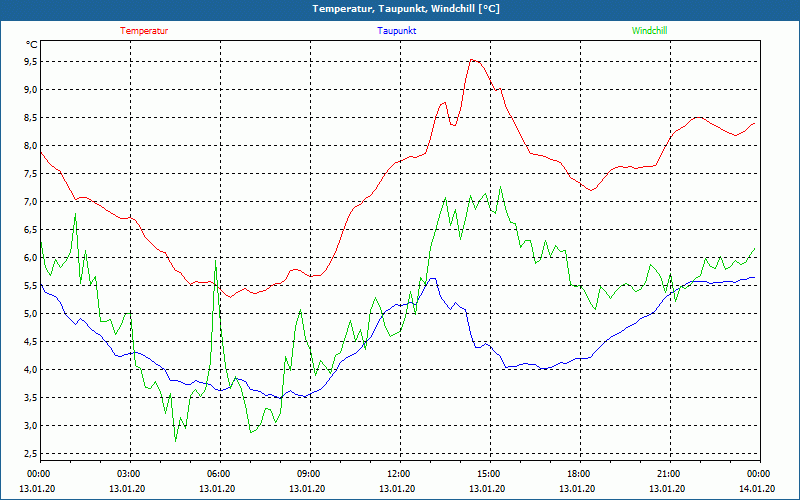Click the 00:00 label above 14.01.20
The width and height of the screenshot is (800, 500).
(757, 474)
